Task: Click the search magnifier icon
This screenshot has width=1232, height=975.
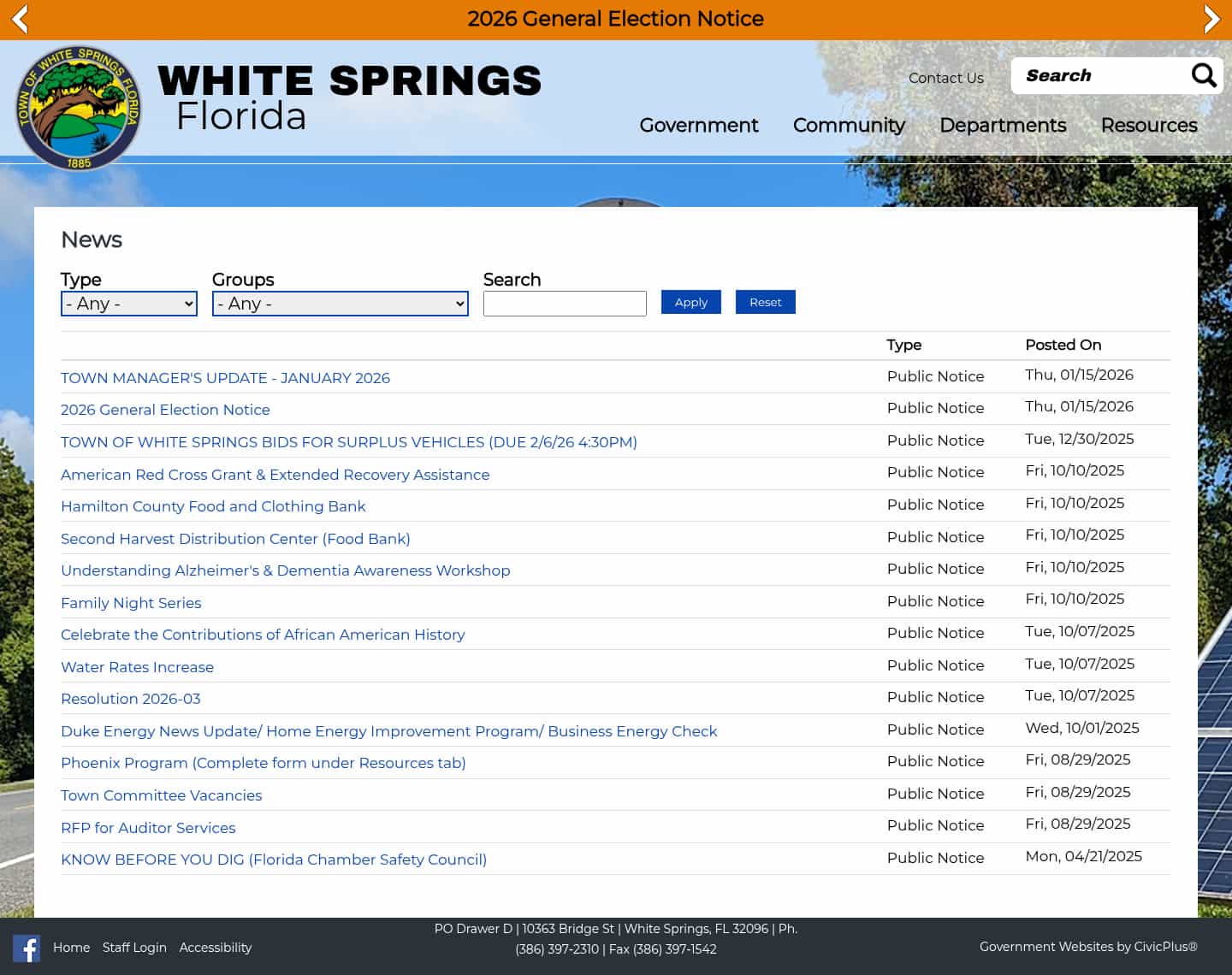Action: pyautogui.click(x=1204, y=75)
